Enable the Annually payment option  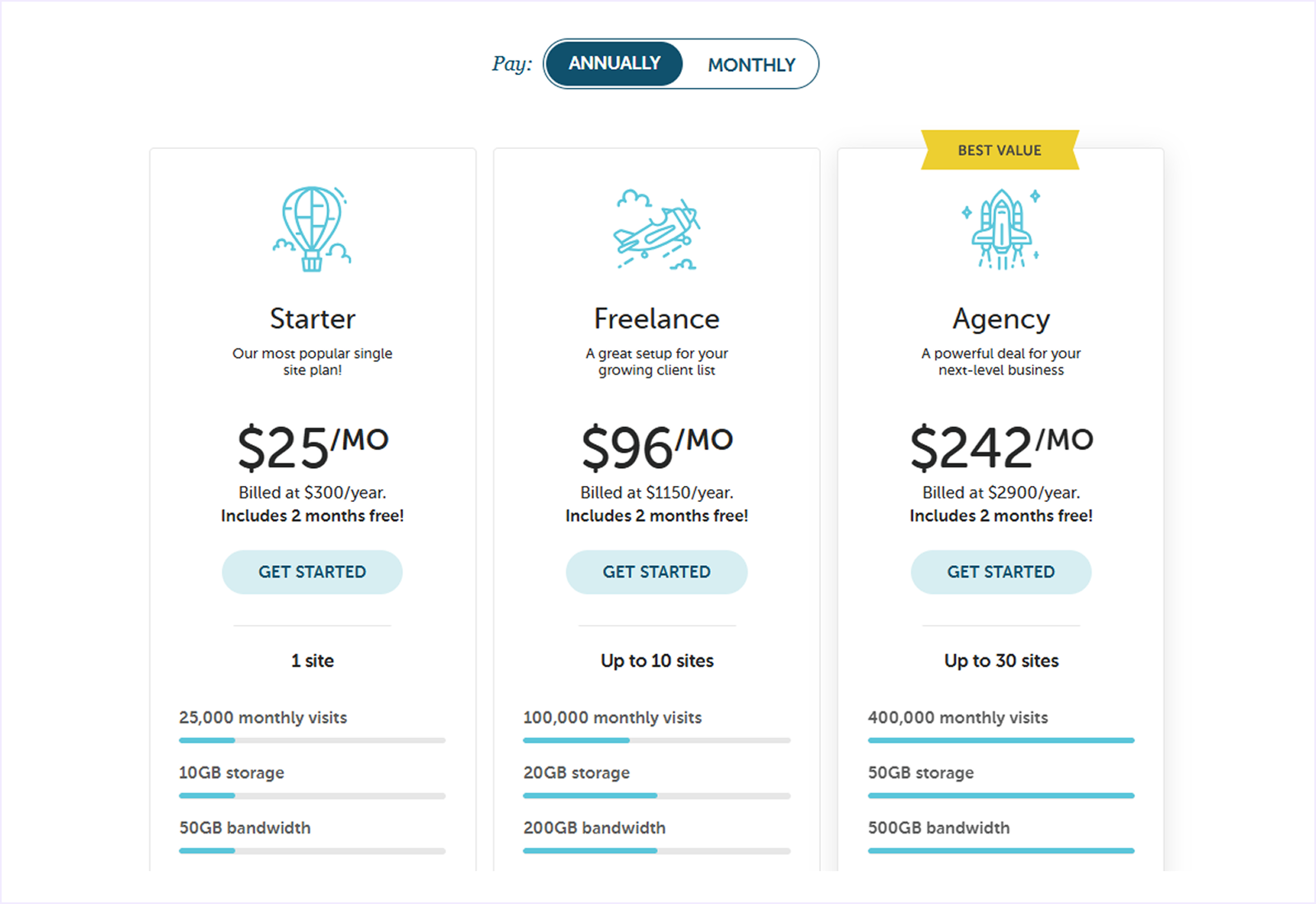[614, 63]
